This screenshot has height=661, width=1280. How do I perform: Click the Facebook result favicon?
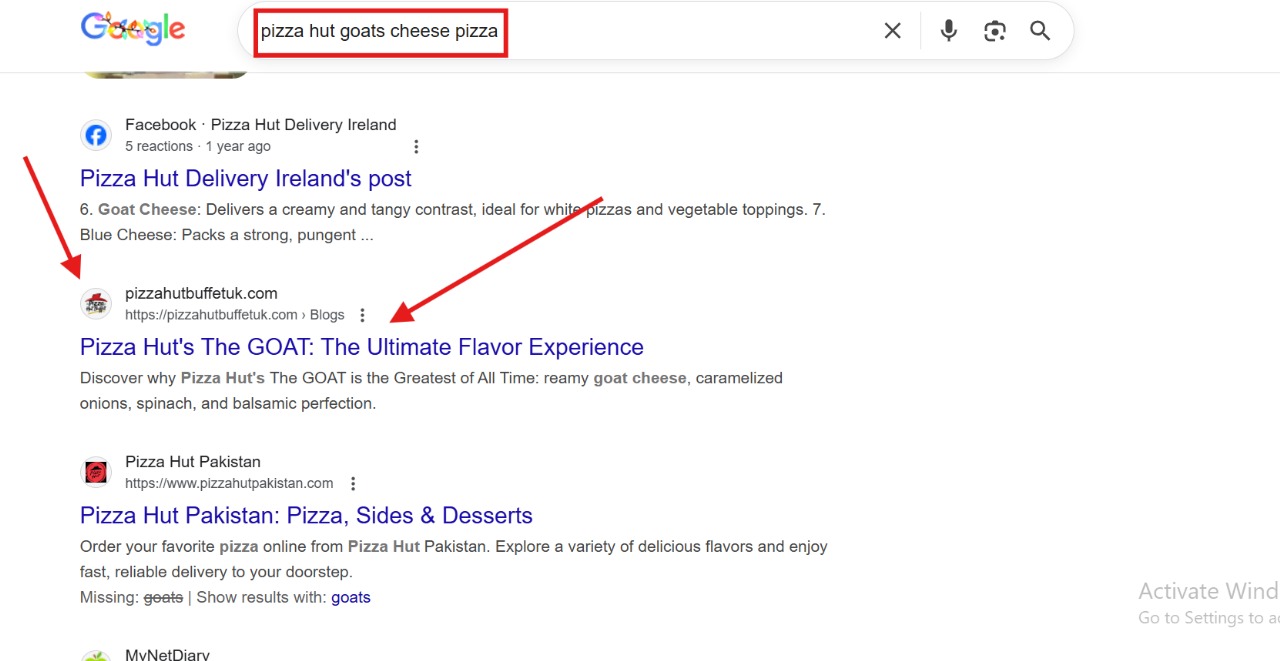click(96, 135)
